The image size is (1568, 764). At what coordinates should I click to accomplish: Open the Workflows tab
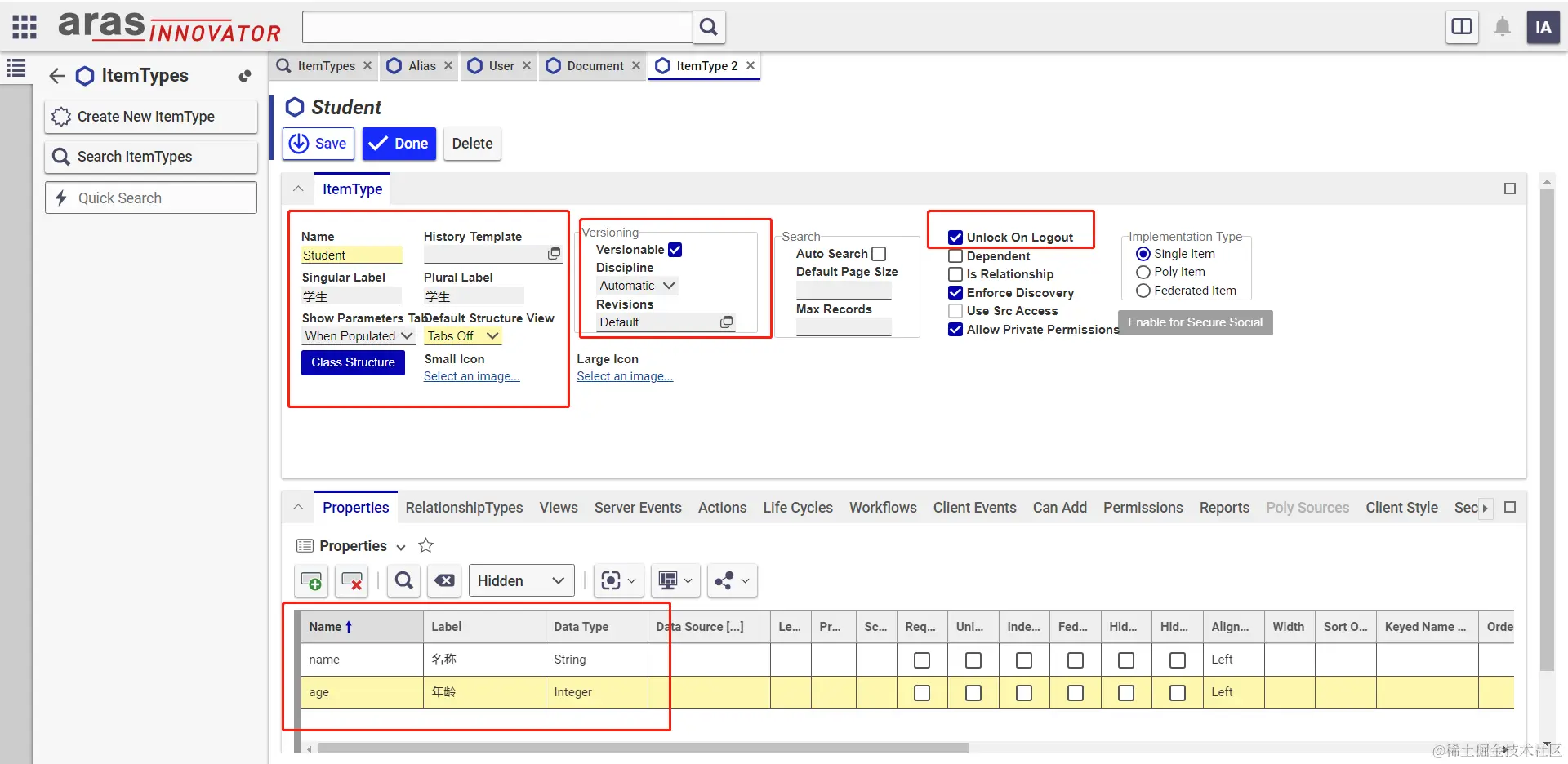[883, 508]
